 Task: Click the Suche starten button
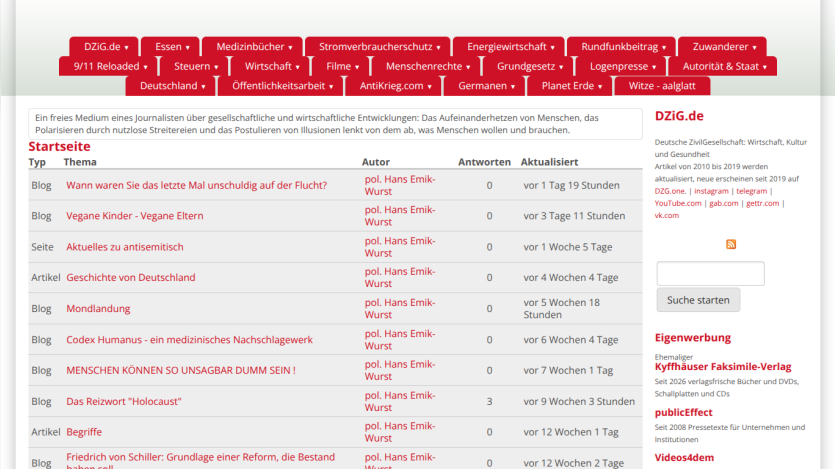(x=698, y=300)
